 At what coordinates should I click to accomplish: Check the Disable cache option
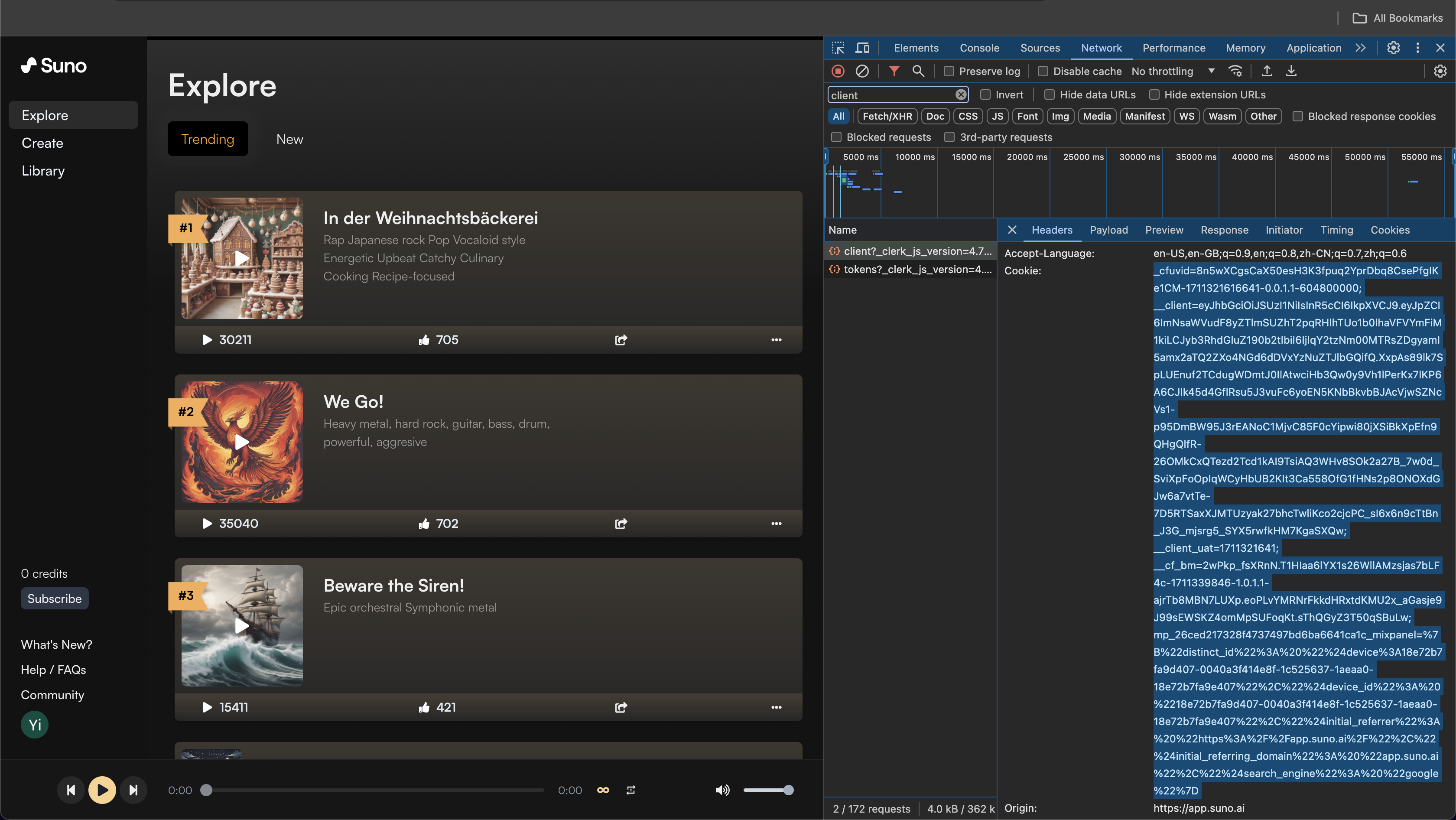click(1043, 71)
